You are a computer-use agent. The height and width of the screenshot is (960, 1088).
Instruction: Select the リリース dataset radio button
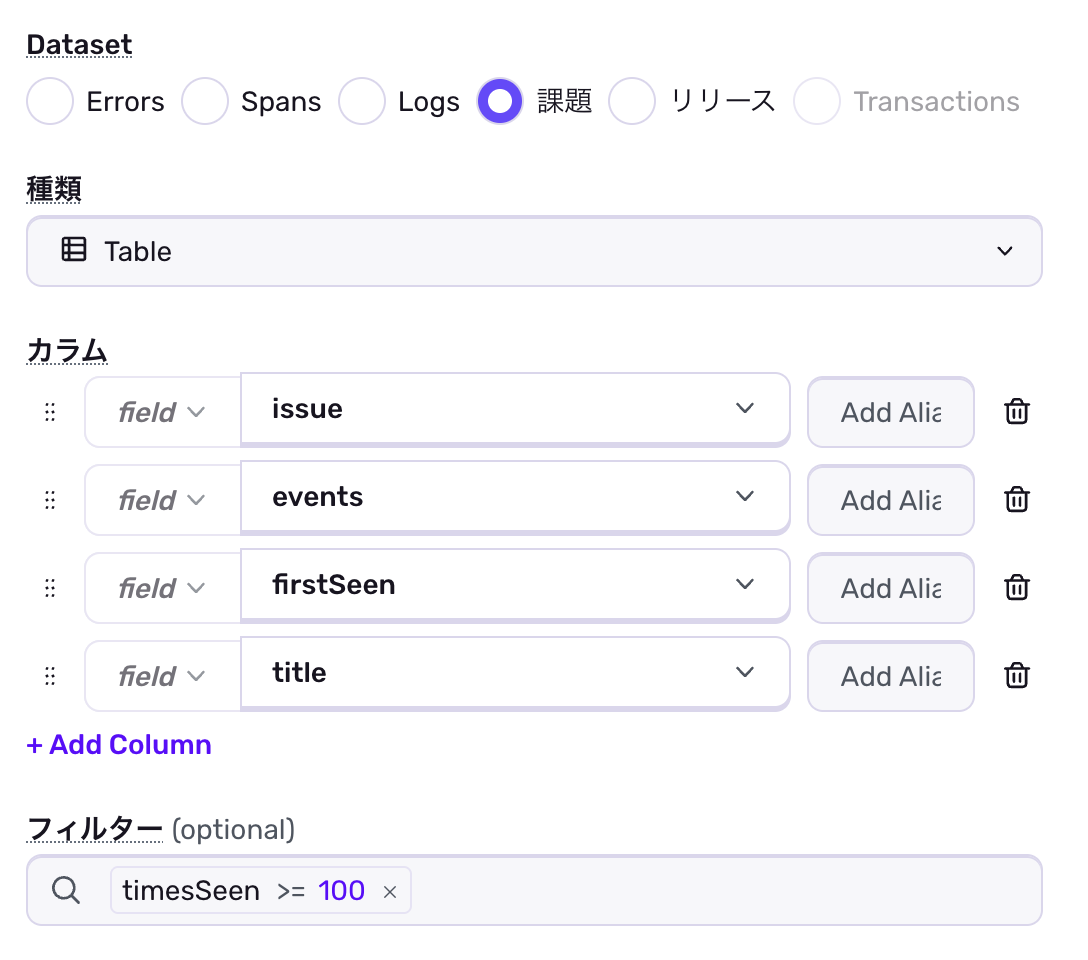point(632,101)
